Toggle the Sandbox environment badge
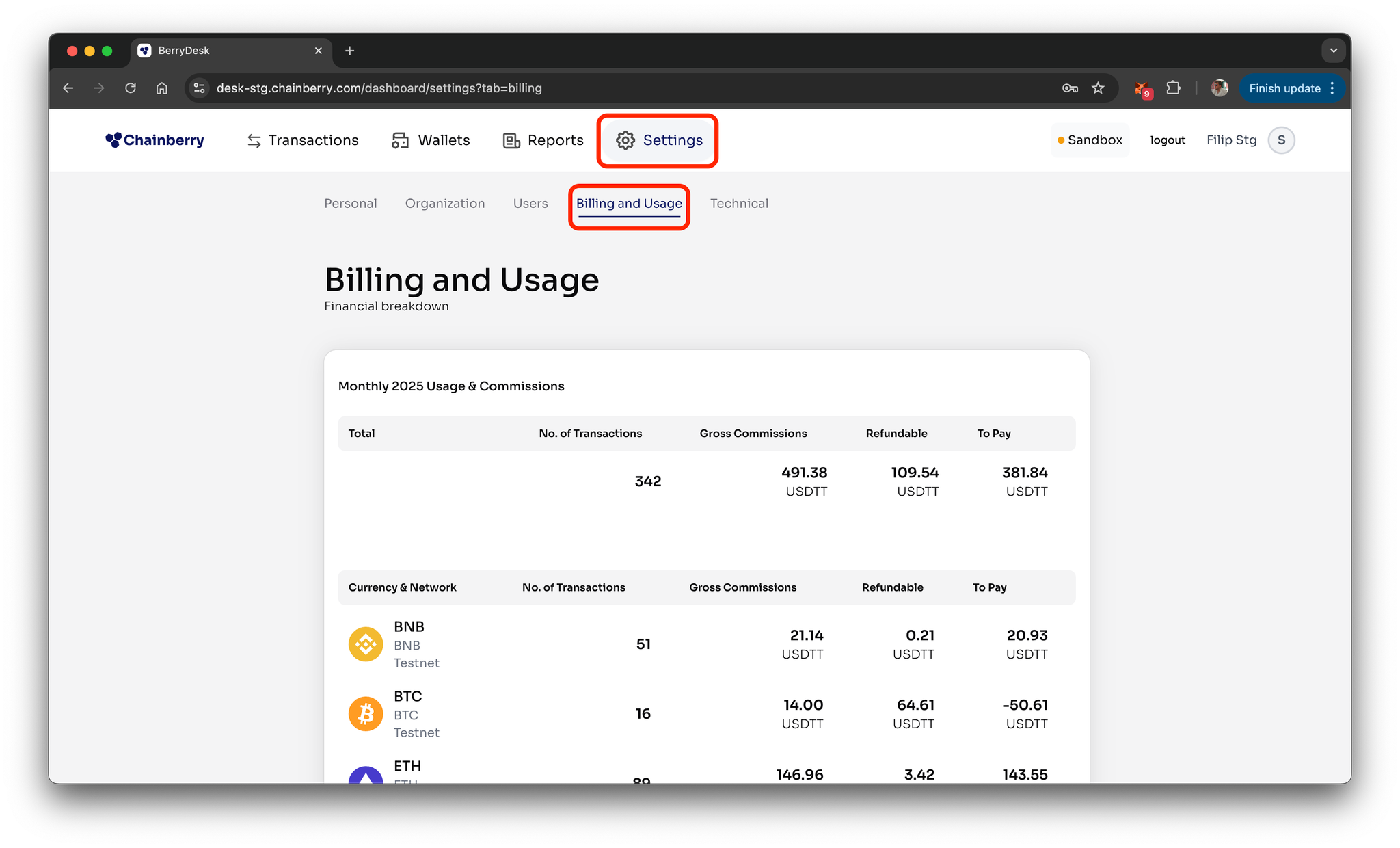The image size is (1400, 848). (x=1090, y=140)
